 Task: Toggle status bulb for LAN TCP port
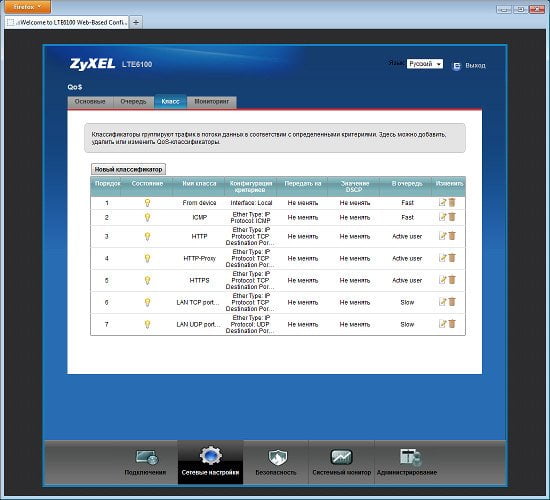click(x=147, y=302)
